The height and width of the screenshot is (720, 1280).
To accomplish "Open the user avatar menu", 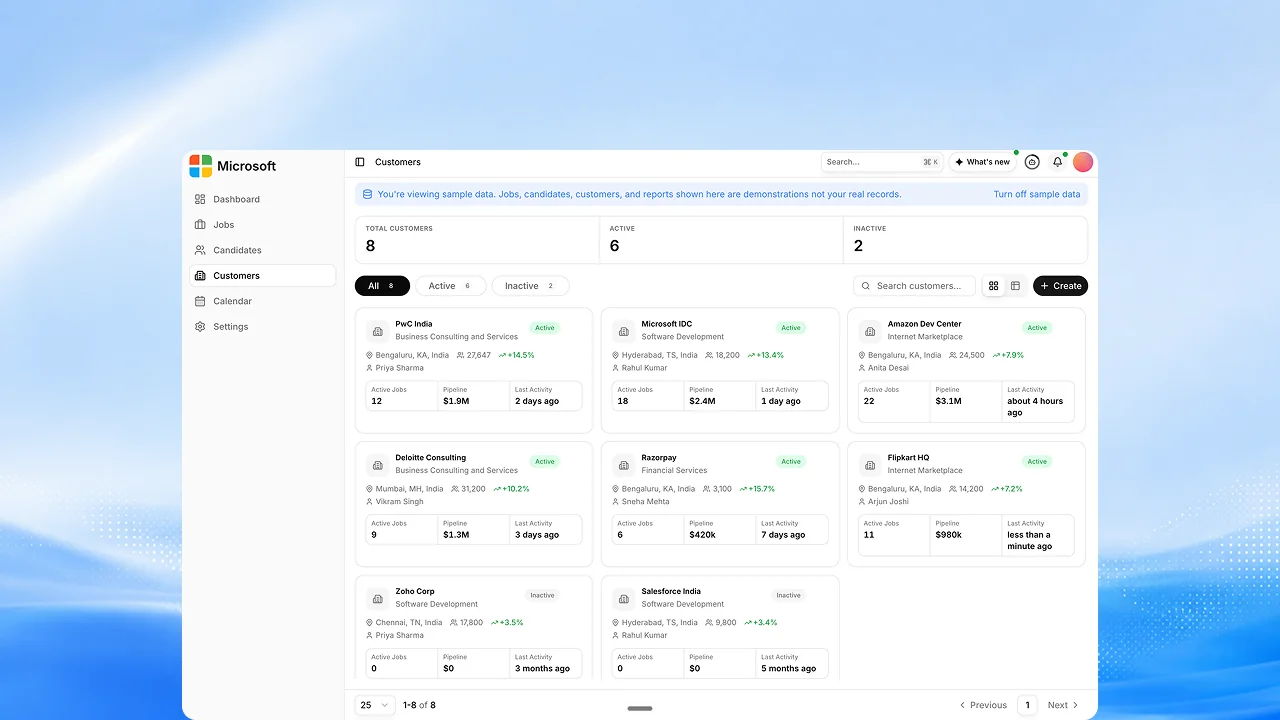I will [x=1083, y=162].
